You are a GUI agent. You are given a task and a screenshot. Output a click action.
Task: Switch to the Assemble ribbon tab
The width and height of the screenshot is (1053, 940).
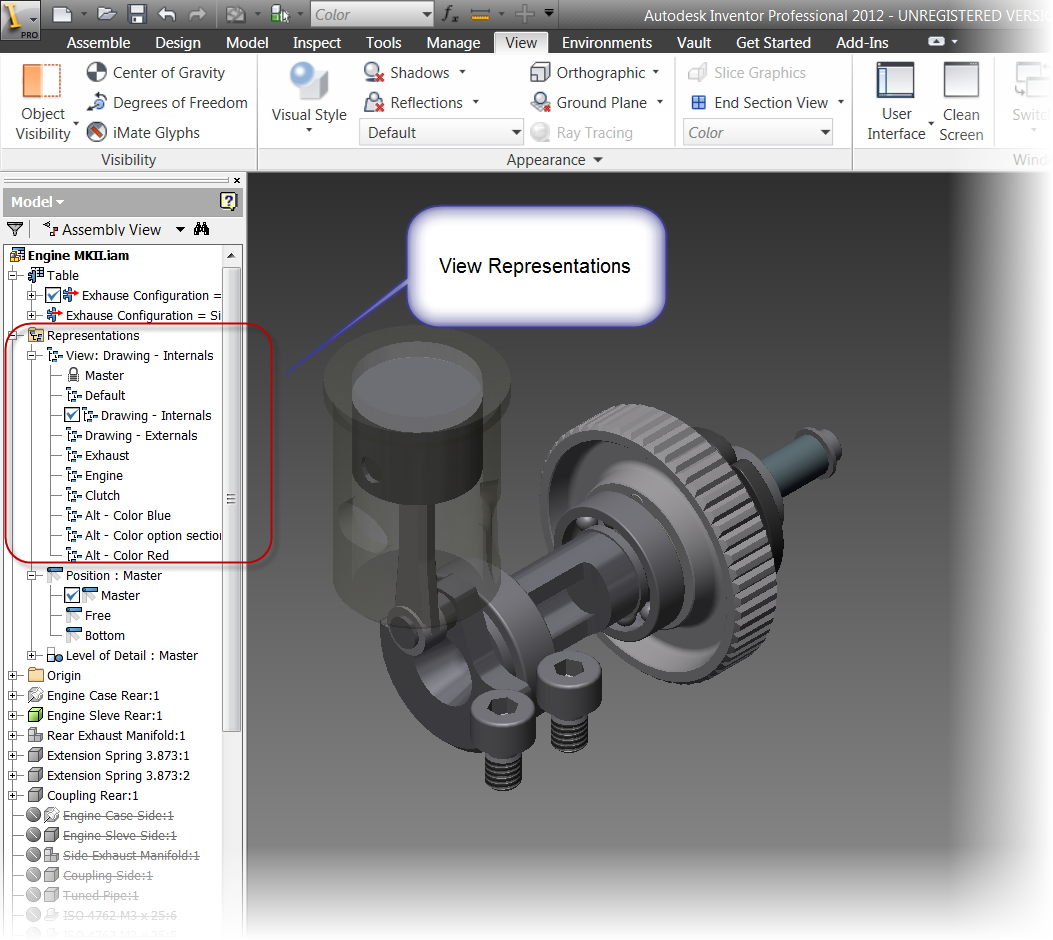click(98, 43)
